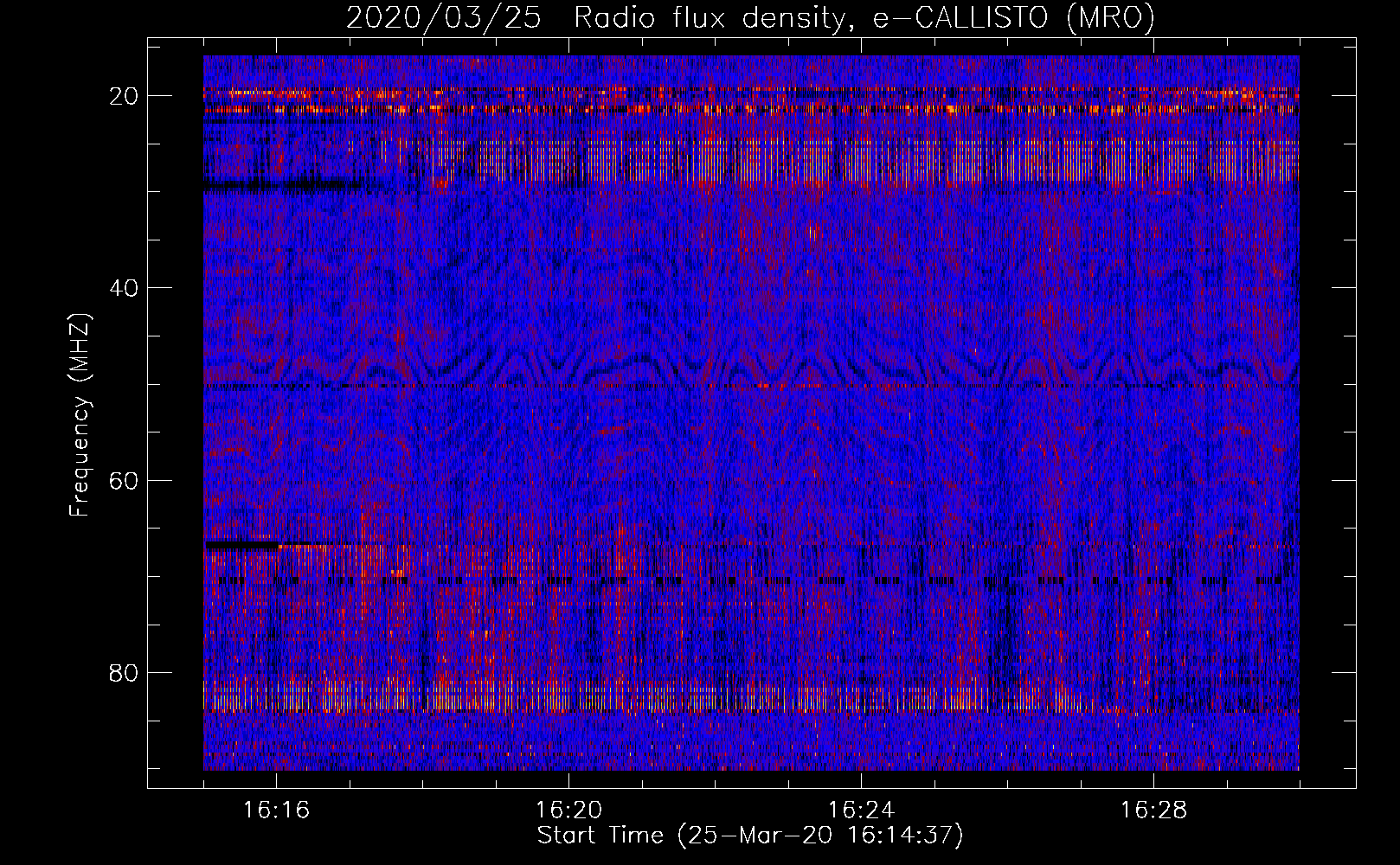Viewport: 1400px width, 865px height.
Task: Click the 20 frequency tick label
Action: tap(125, 96)
